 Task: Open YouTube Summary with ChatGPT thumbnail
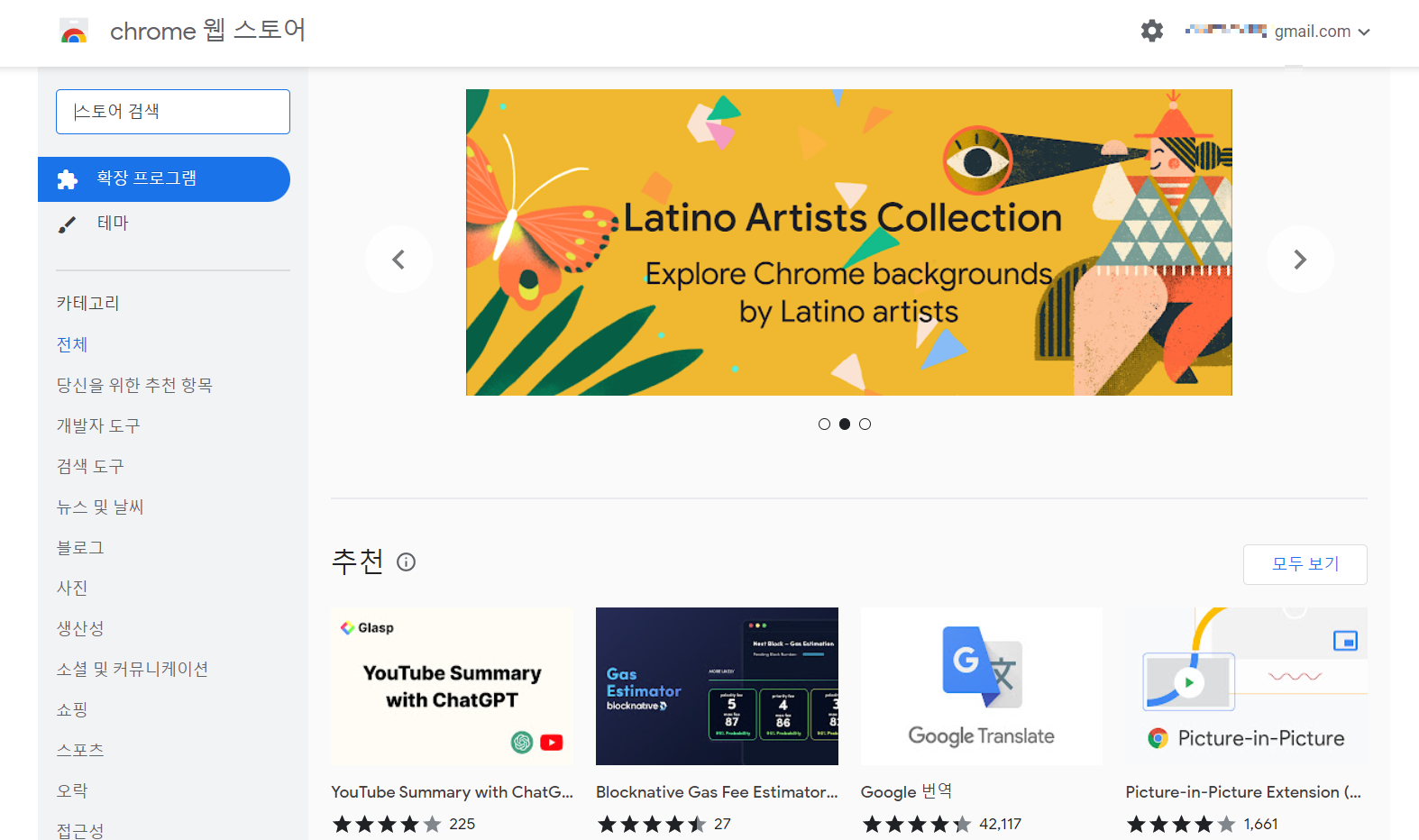[x=452, y=687]
